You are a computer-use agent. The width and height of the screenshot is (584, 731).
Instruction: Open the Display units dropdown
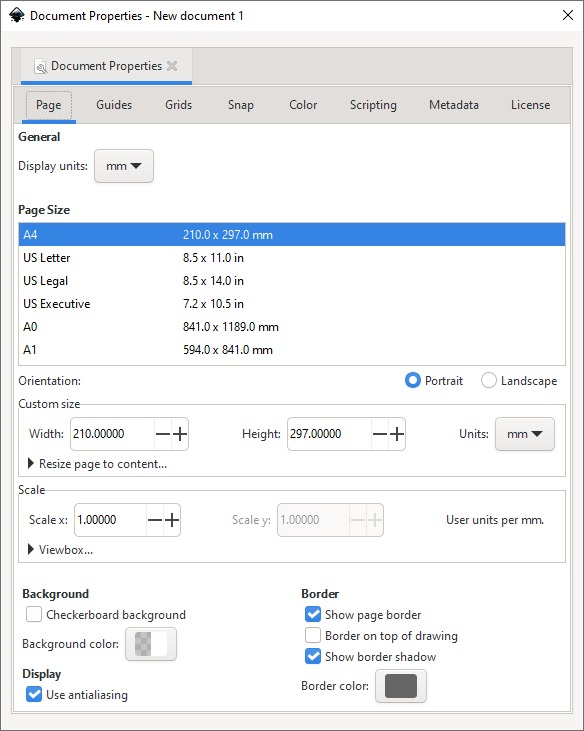point(124,166)
